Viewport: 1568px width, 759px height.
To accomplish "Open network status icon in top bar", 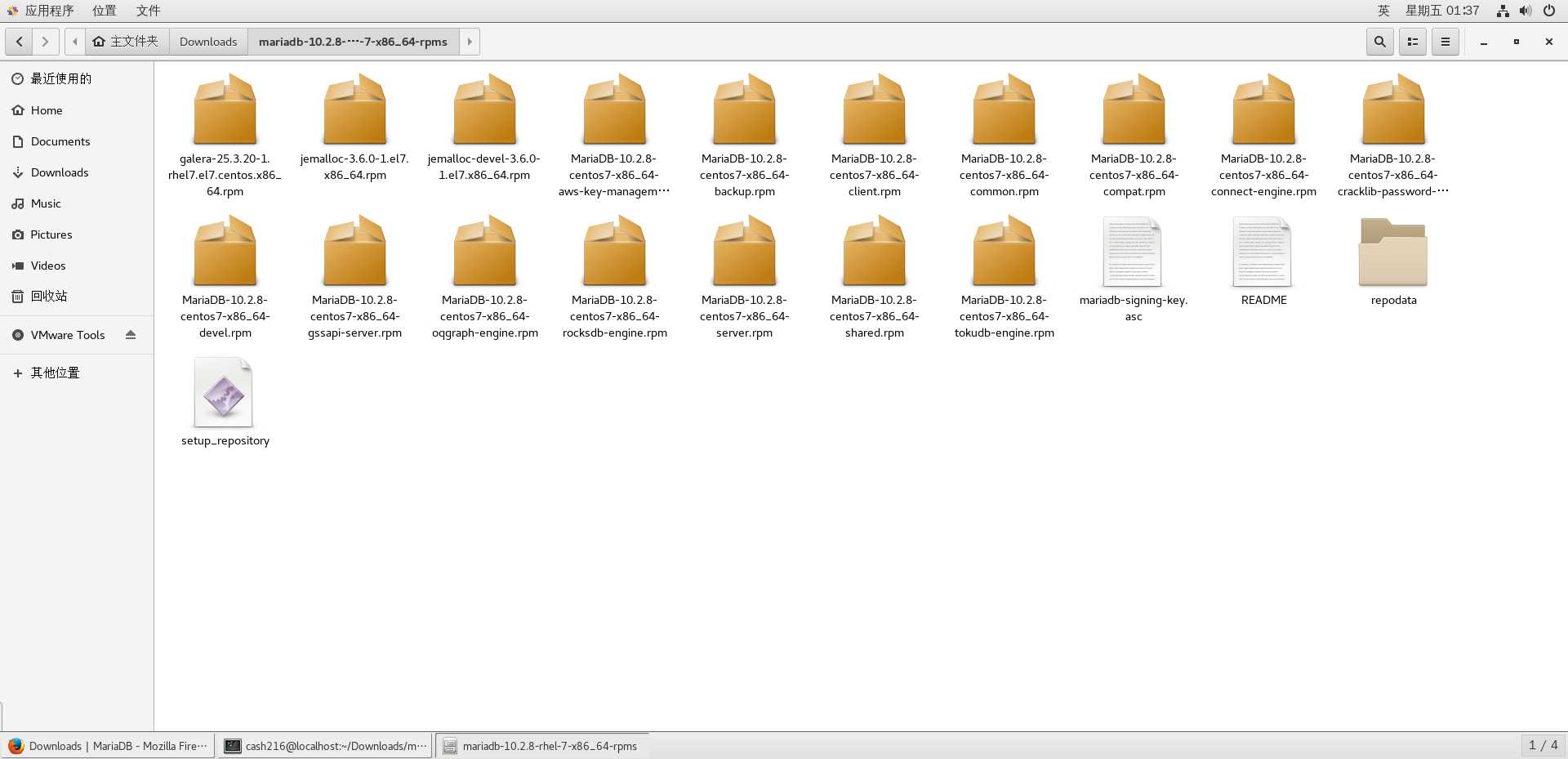I will point(1503,11).
